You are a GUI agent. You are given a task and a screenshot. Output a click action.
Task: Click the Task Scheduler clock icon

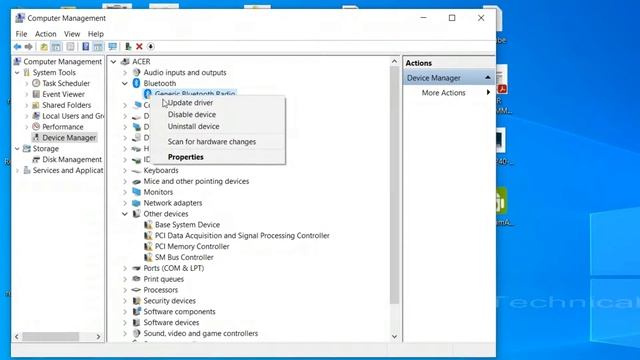pyautogui.click(x=36, y=83)
